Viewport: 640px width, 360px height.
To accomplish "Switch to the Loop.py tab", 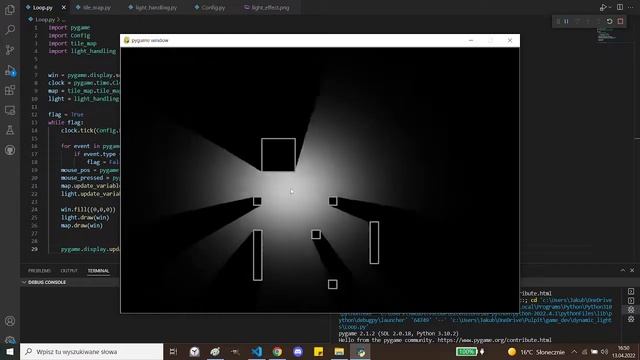I will tap(42, 7).
